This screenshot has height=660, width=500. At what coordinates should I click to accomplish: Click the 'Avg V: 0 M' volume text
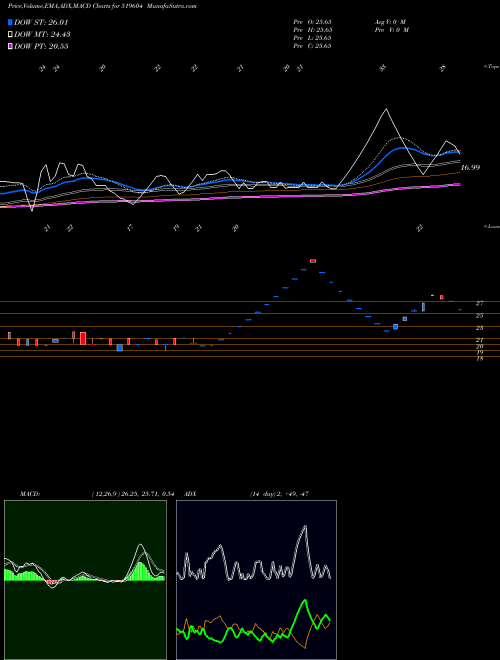click(390, 21)
